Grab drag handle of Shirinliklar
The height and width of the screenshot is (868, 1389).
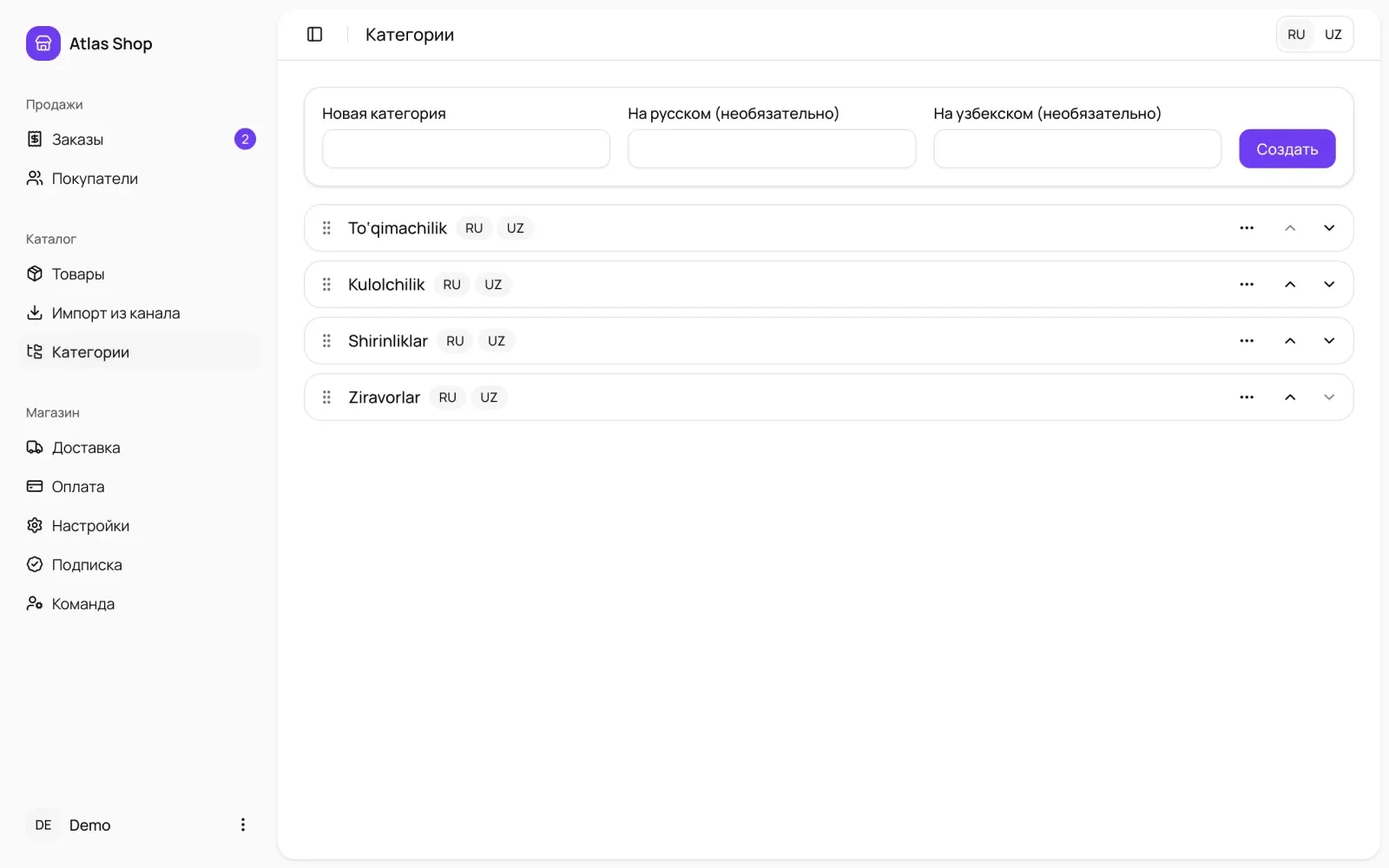[x=326, y=341]
